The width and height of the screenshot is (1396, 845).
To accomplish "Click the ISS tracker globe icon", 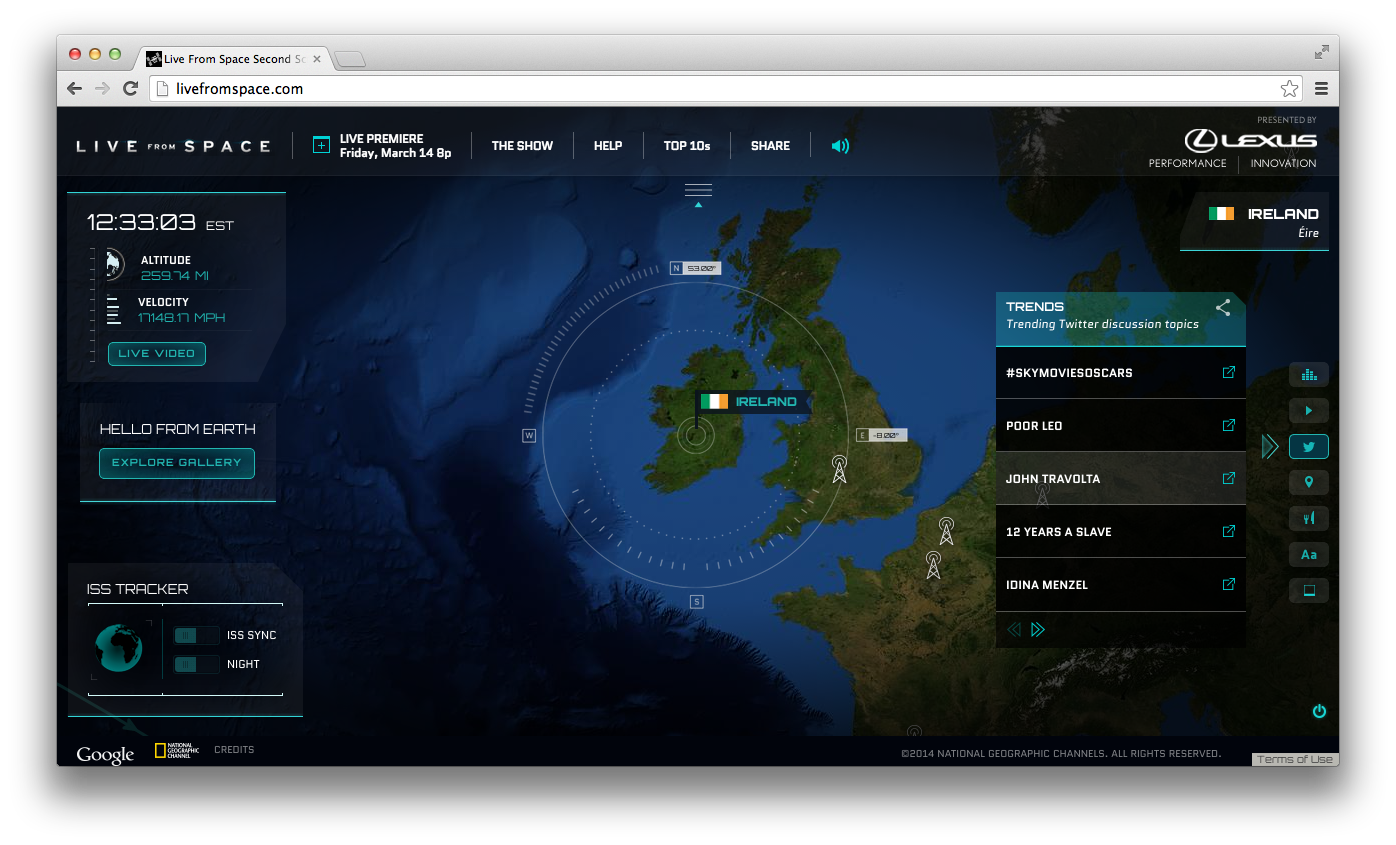I will tap(121, 648).
